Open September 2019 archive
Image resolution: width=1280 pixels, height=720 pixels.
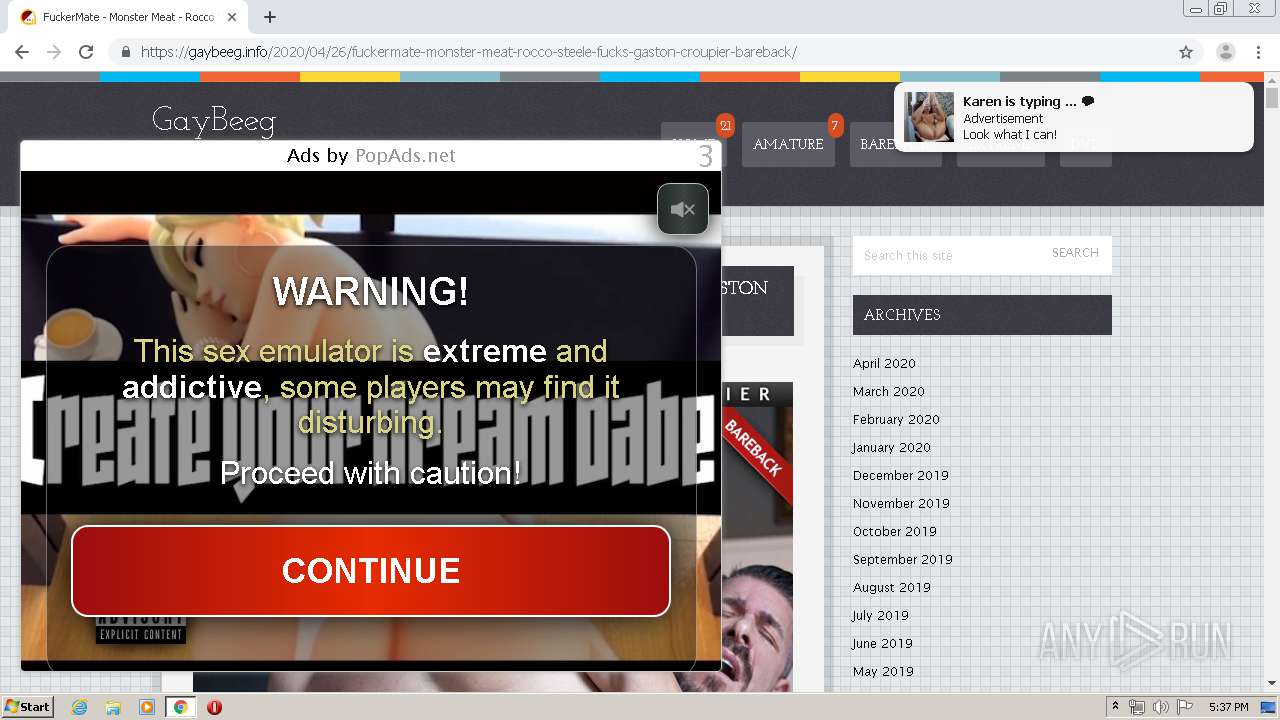point(903,559)
